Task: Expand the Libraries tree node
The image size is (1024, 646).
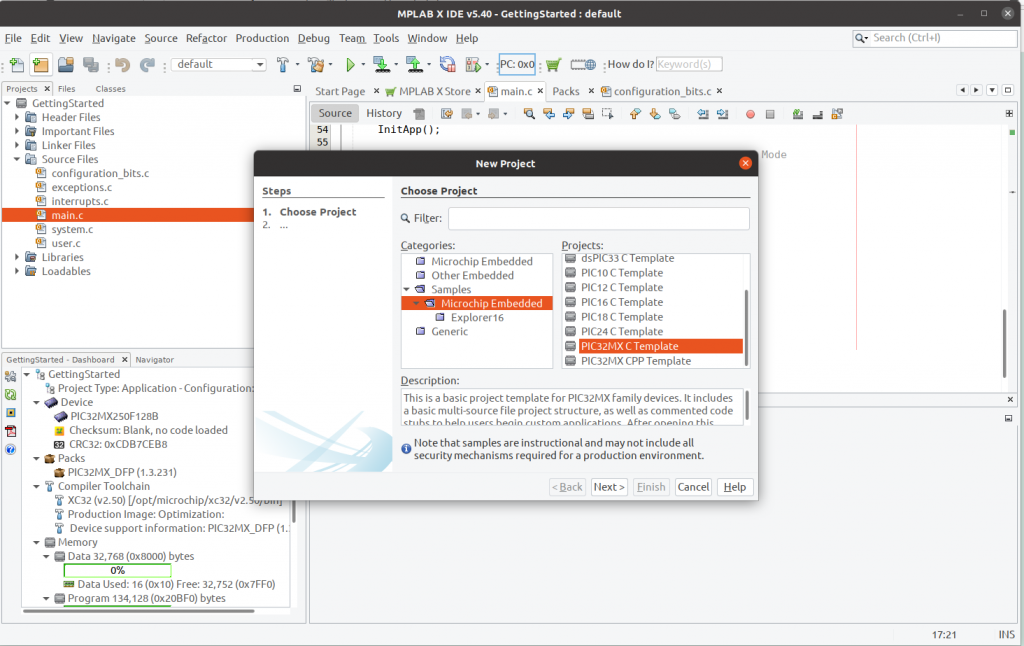Action: [x=17, y=257]
